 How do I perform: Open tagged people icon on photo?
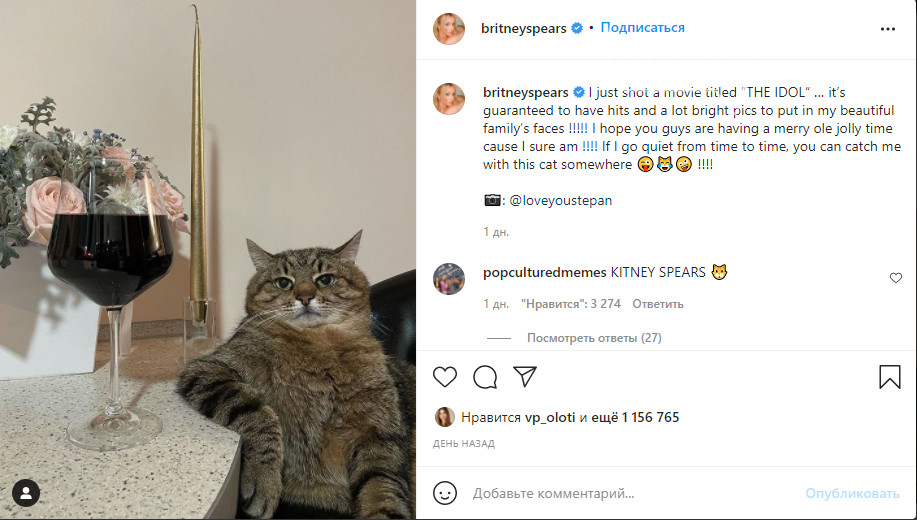click(x=26, y=493)
